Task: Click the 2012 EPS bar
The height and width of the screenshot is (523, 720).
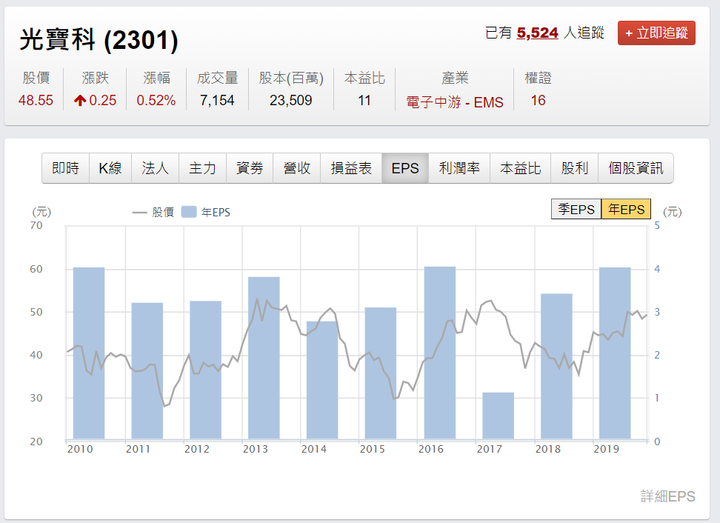Action: [205, 370]
